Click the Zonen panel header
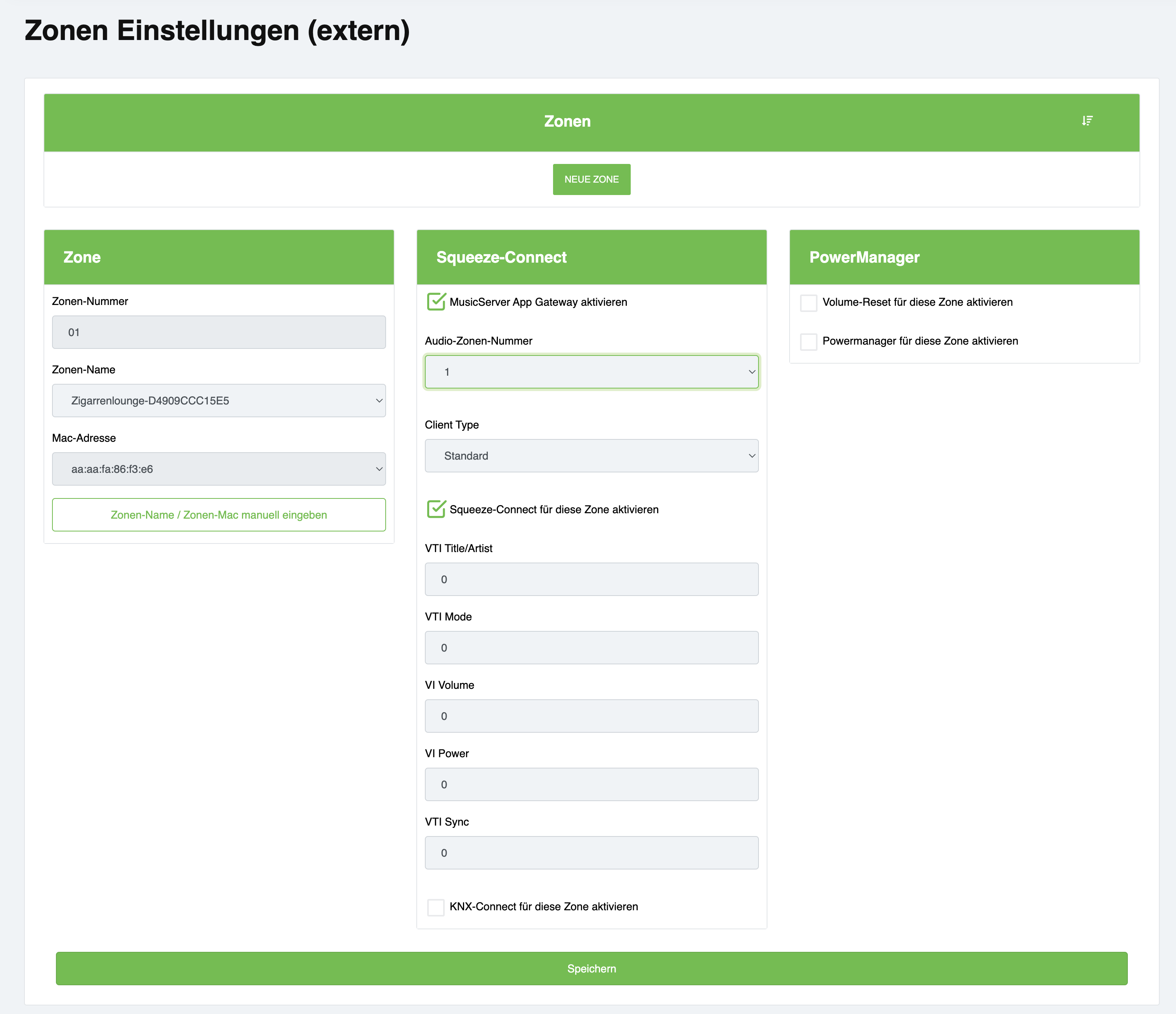1176x1014 pixels. [567, 122]
